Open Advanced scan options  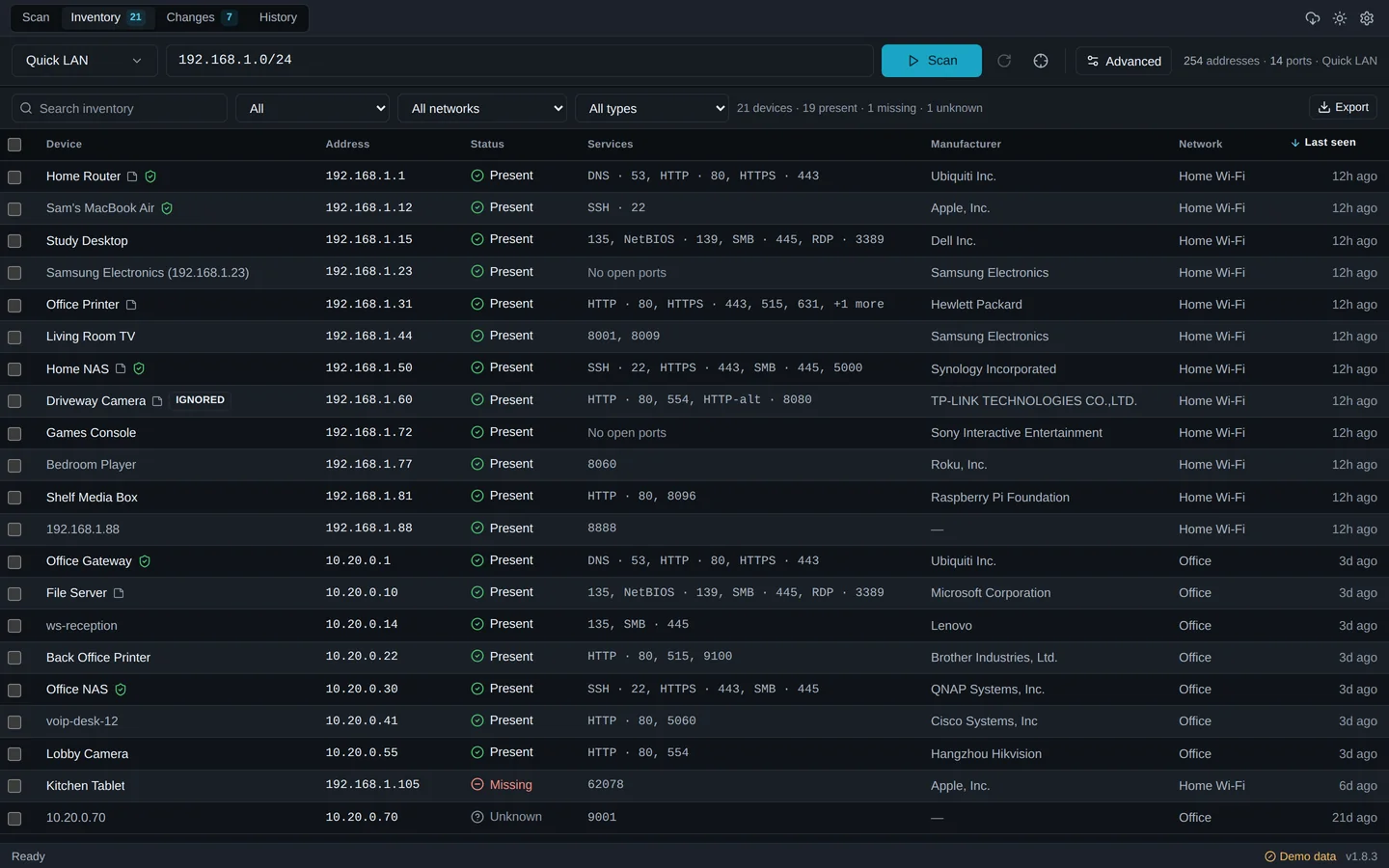coord(1124,61)
